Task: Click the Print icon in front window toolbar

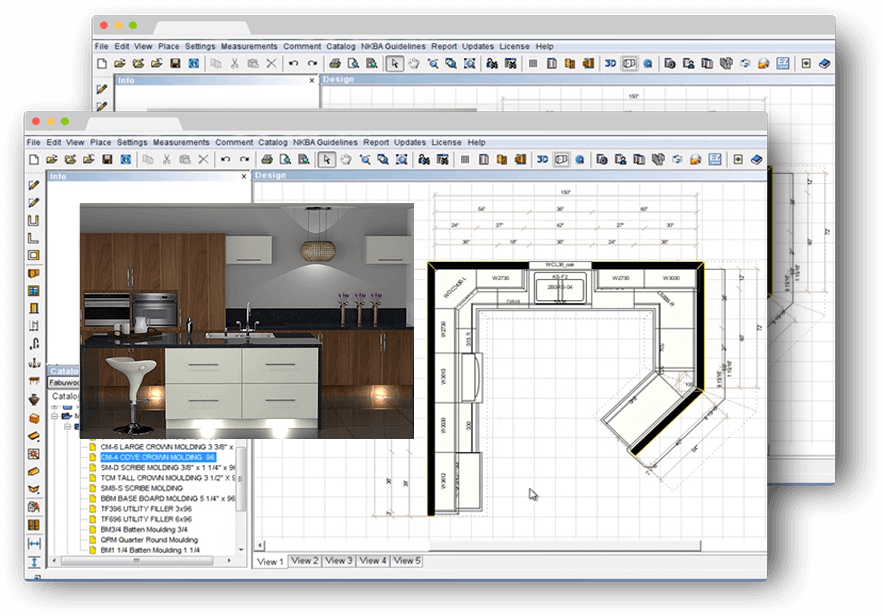Action: point(266,159)
